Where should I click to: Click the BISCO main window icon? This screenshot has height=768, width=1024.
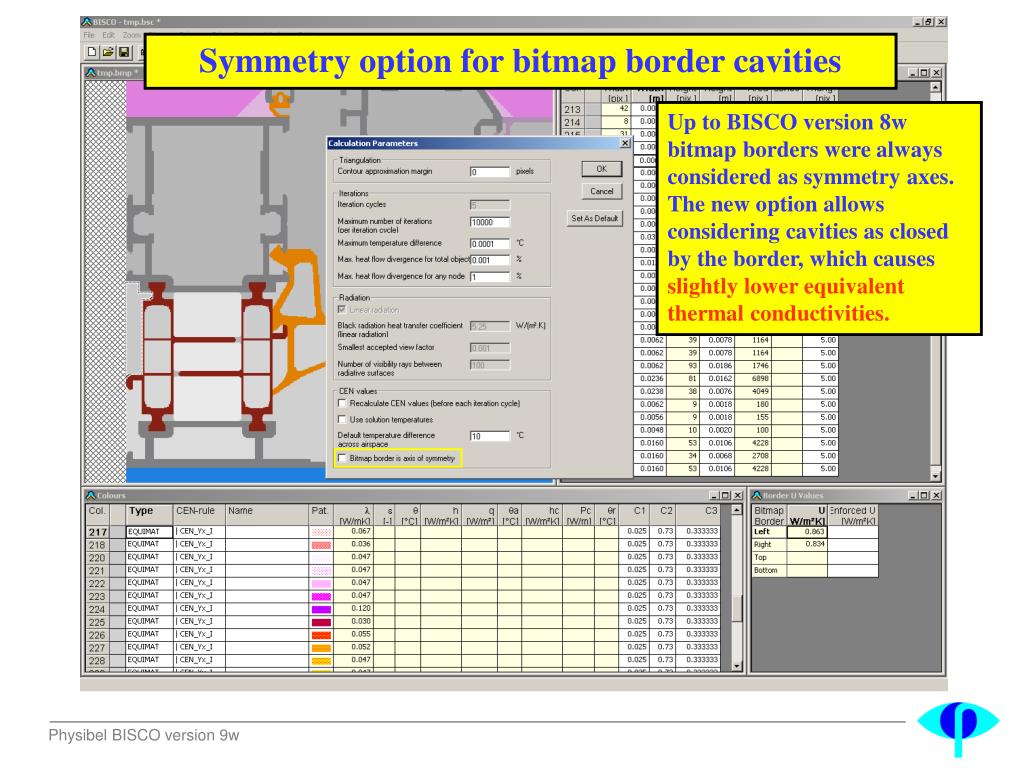point(86,22)
